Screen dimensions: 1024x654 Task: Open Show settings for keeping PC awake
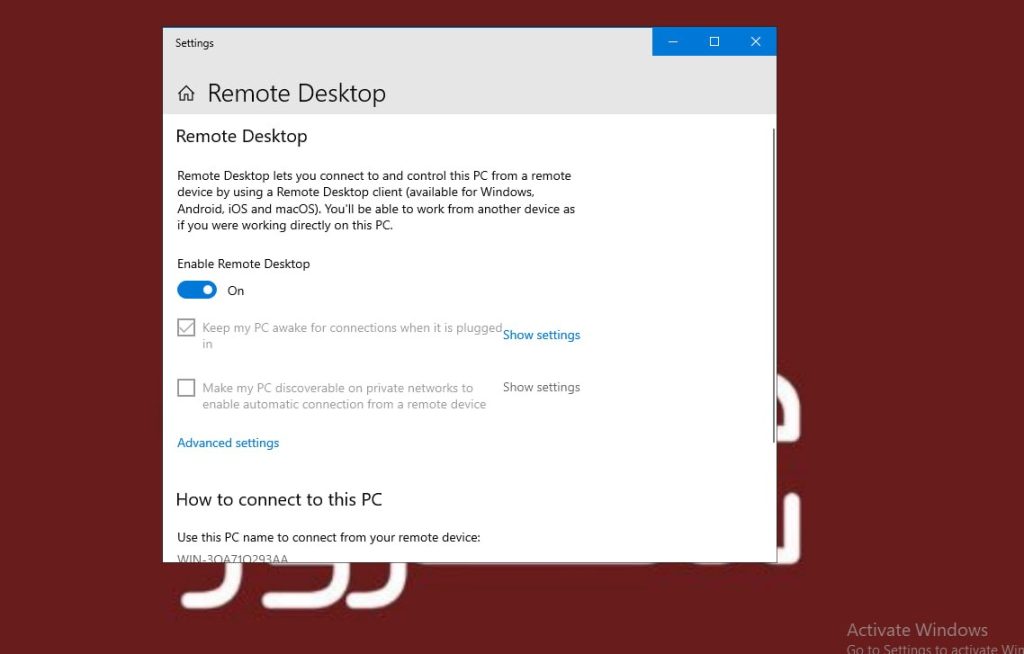pos(541,334)
